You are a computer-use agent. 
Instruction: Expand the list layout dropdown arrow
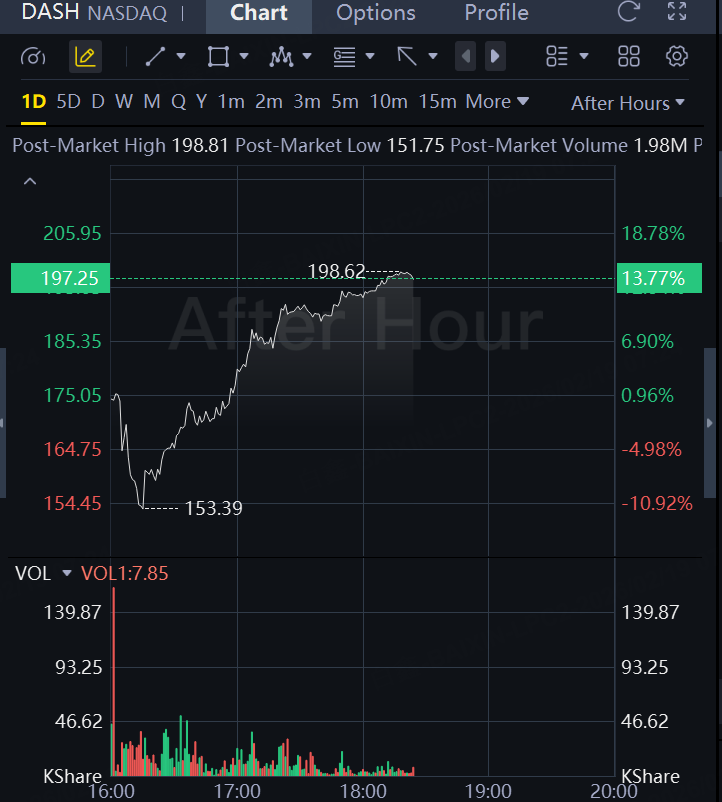583,56
